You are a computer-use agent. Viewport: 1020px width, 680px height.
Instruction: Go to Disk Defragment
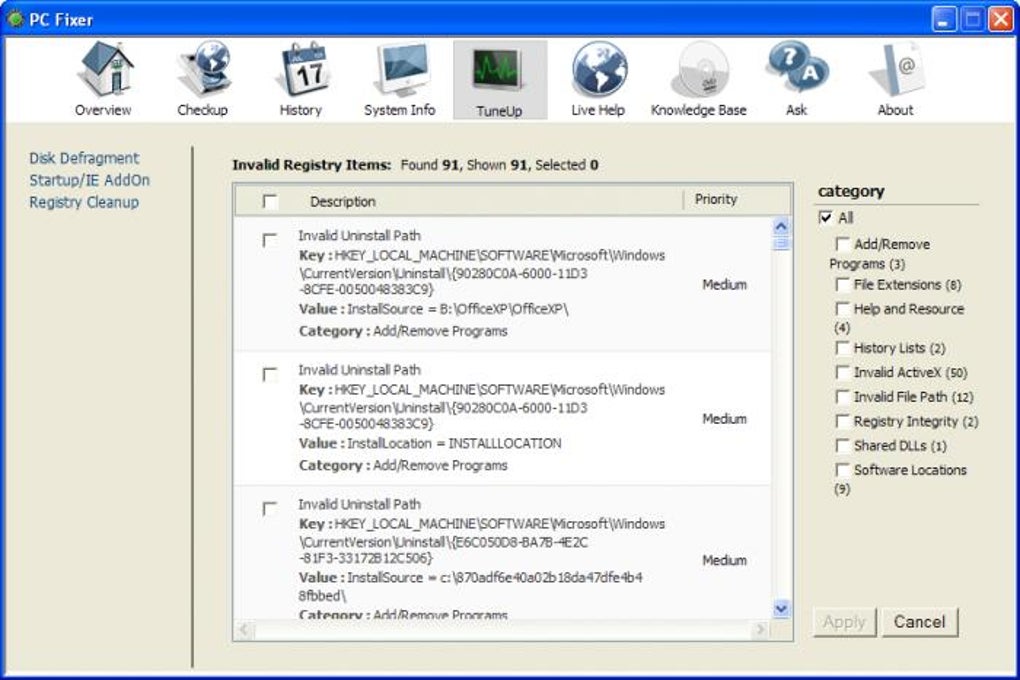[x=84, y=158]
